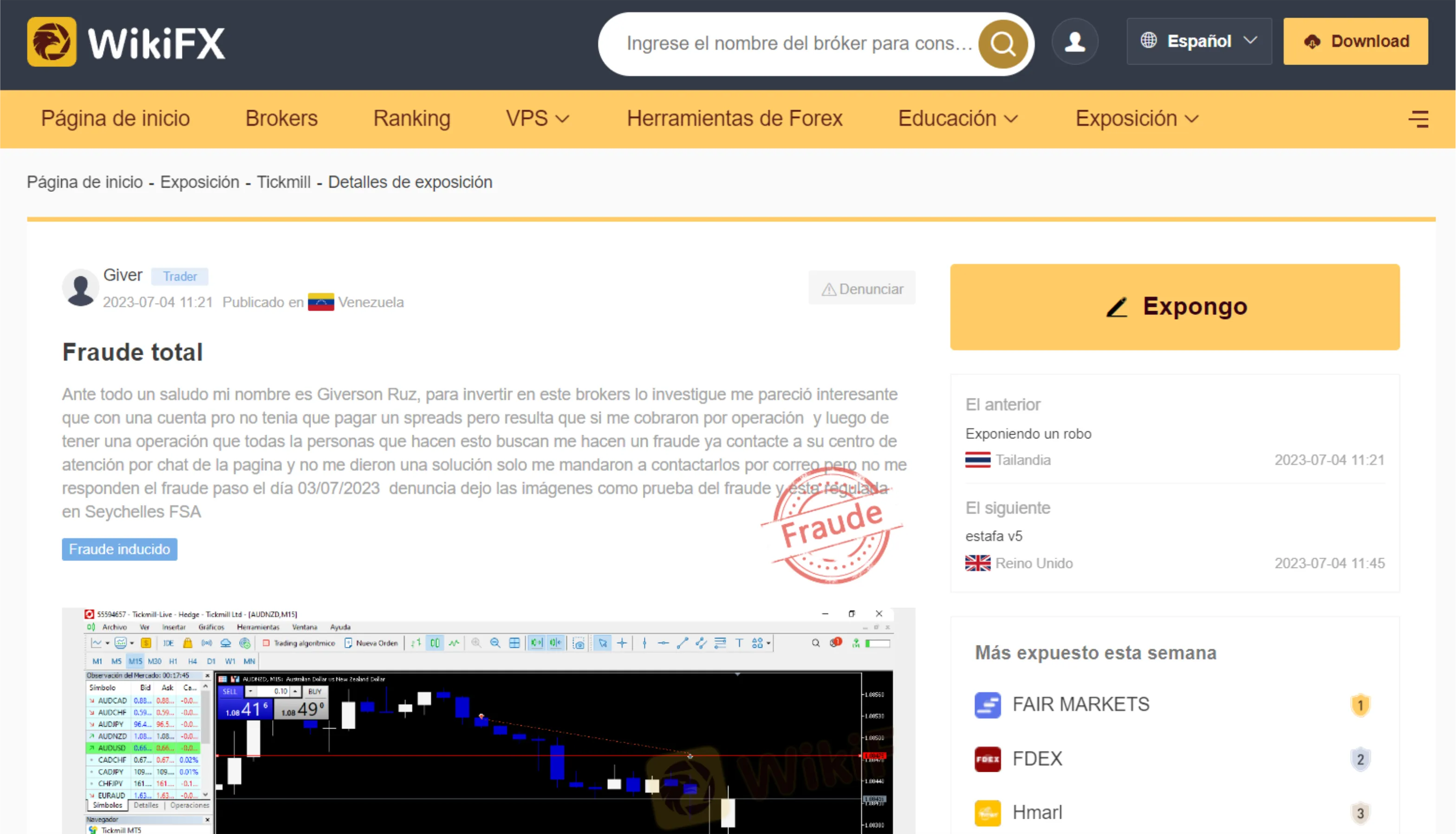Expand the Educación menu
This screenshot has height=834, width=1456.
[958, 118]
